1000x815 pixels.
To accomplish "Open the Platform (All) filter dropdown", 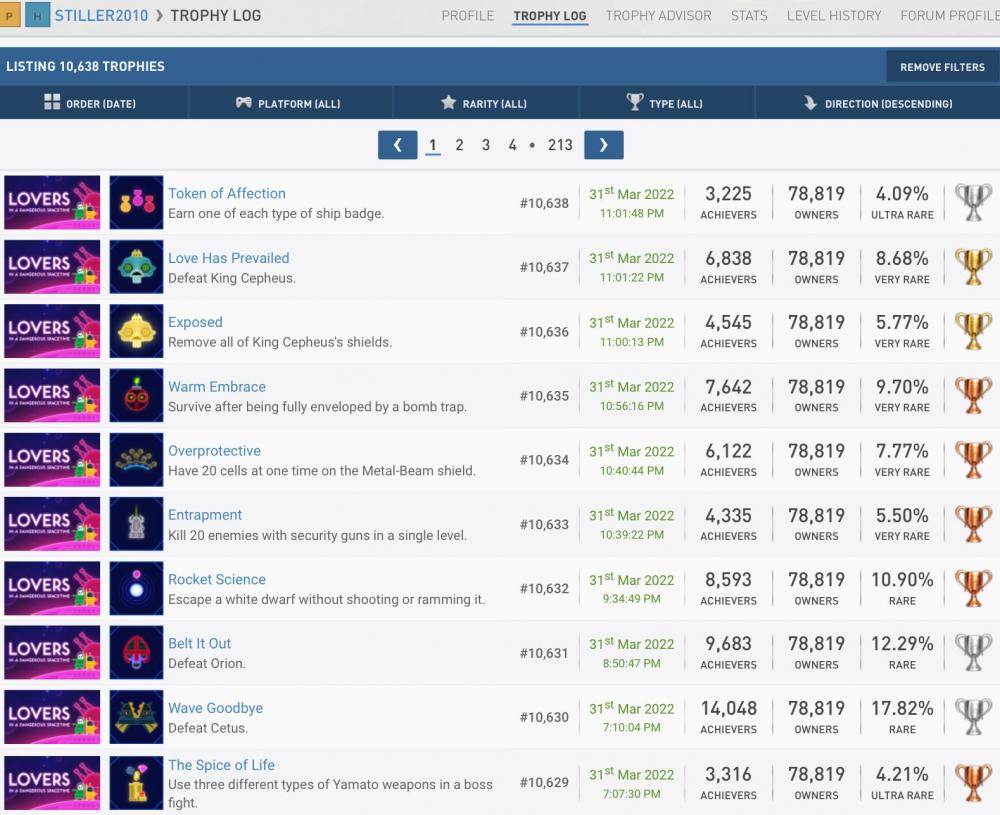I will 288,103.
